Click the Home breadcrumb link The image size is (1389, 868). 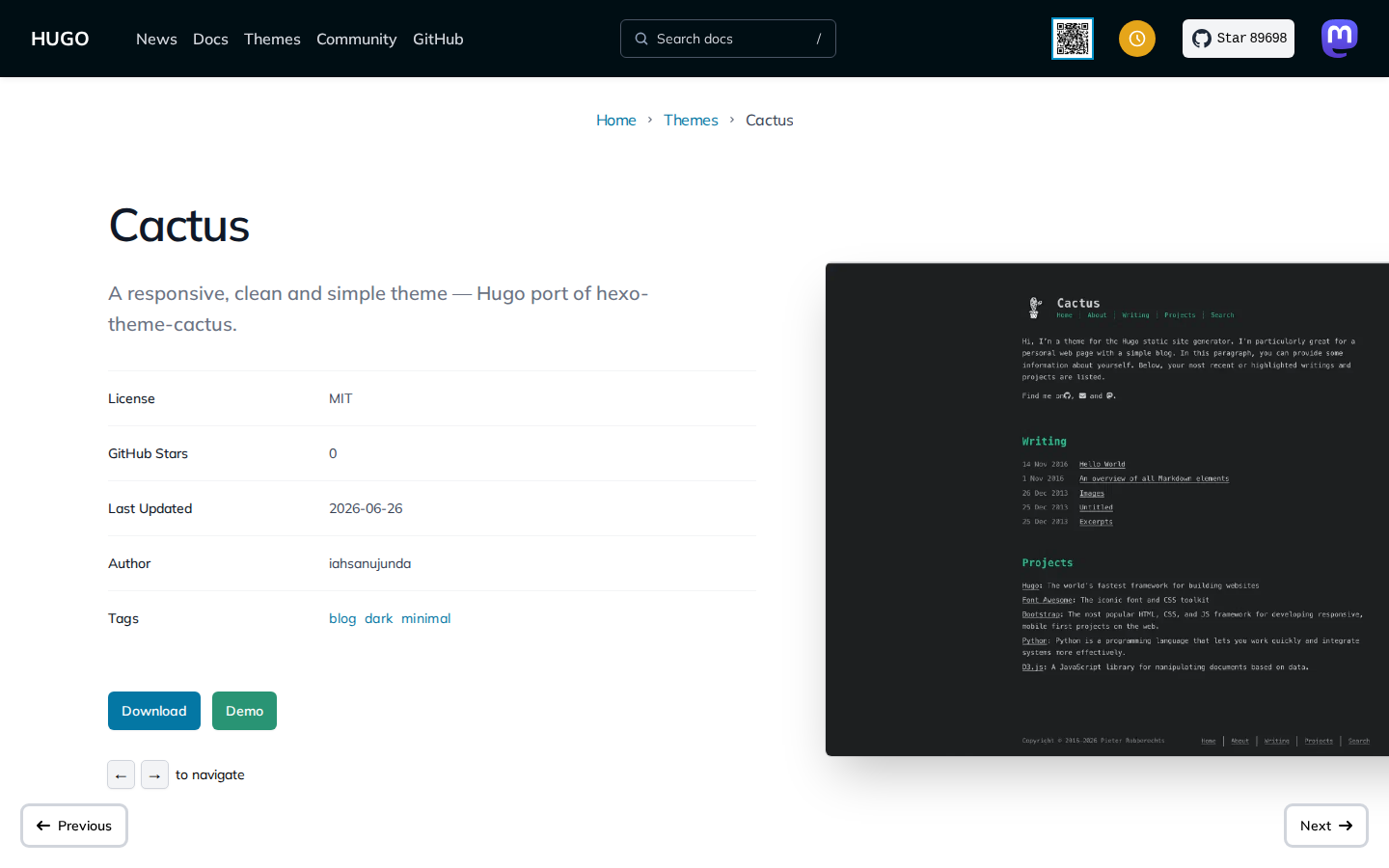(x=616, y=120)
